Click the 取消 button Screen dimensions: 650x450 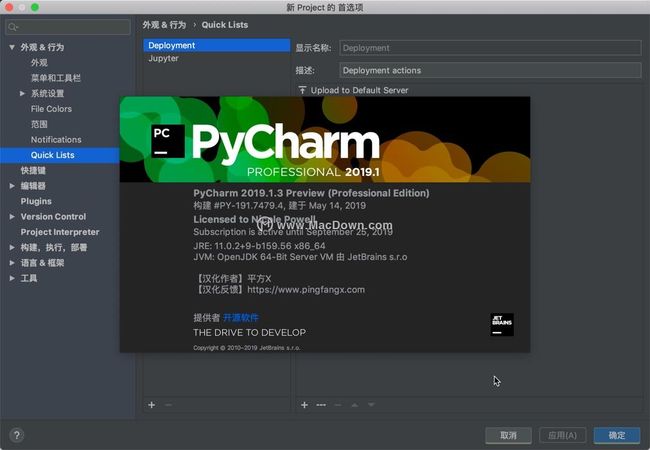pos(508,435)
